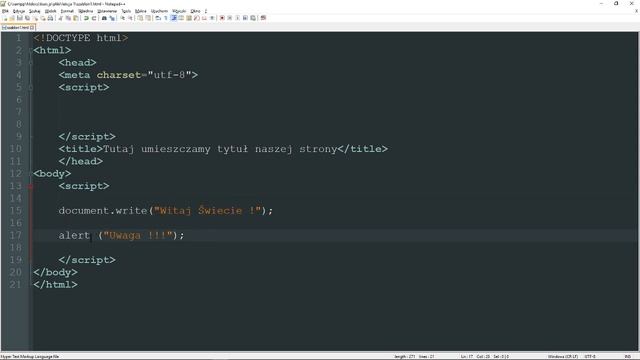The image size is (640, 360).
Task: Click the last toolbar icon right of the macro icons
Action: click(x=263, y=18)
